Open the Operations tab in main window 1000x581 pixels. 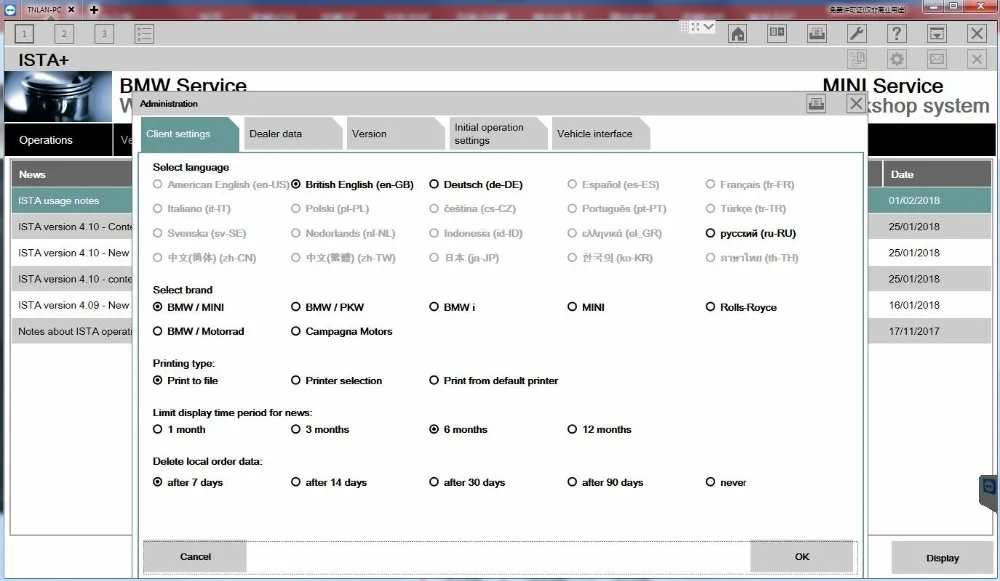point(58,140)
